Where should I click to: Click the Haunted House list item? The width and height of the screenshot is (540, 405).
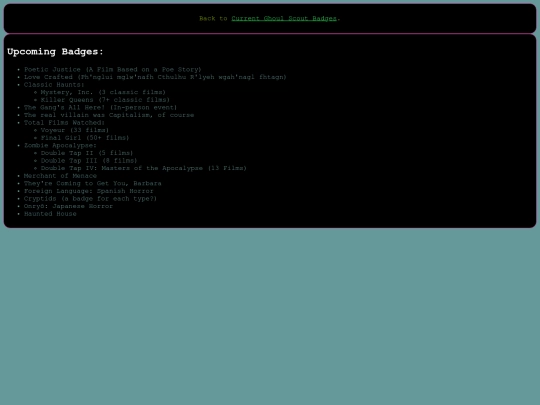click(50, 214)
